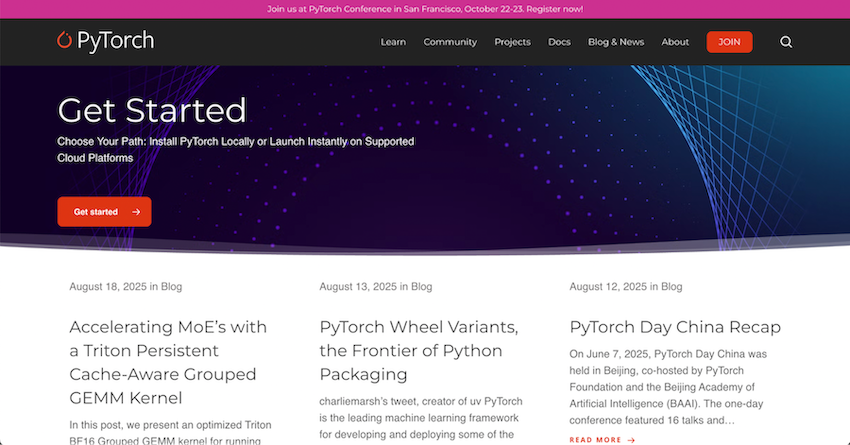Click the Get Started hero heading

152,110
